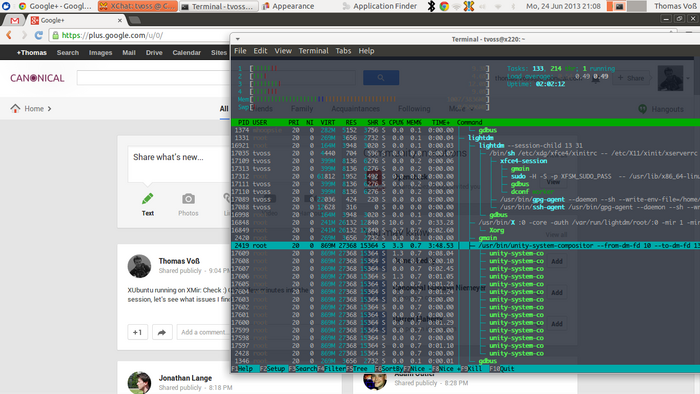Select the Xorg process row
The width and height of the screenshot is (700, 394).
tap(466, 230)
